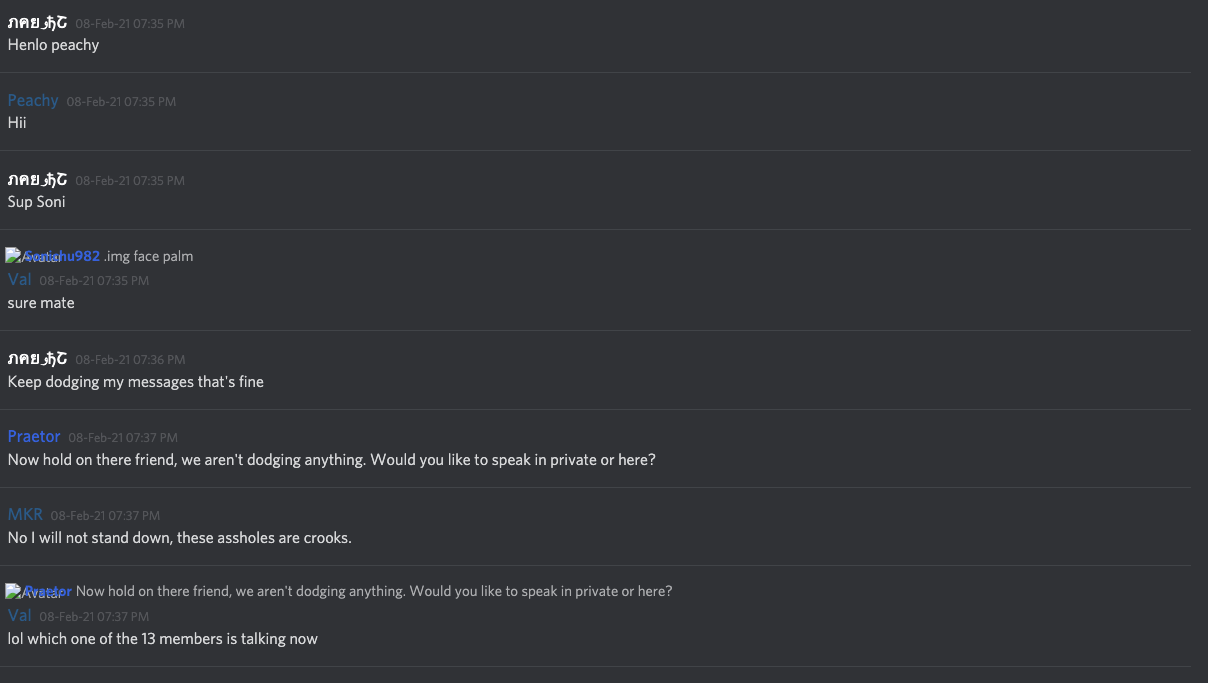The width and height of the screenshot is (1208, 683).
Task: Click the '.img face palm' replied message preview
Action: (149, 256)
